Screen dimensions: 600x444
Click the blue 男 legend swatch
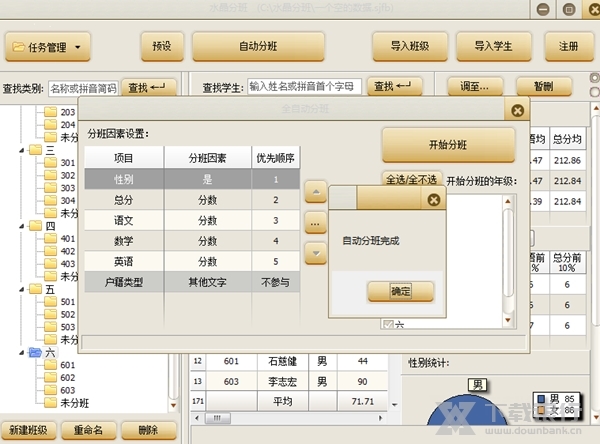click(x=541, y=399)
